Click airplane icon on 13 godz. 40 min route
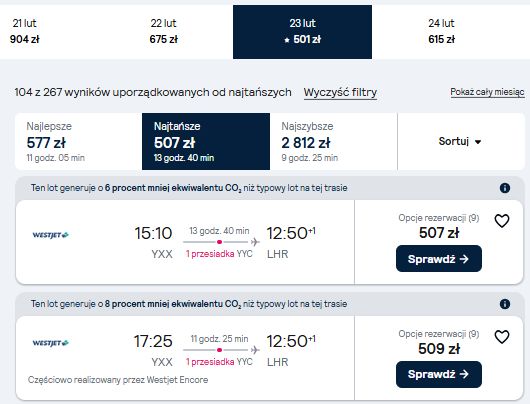This screenshot has width=530, height=404. click(255, 242)
